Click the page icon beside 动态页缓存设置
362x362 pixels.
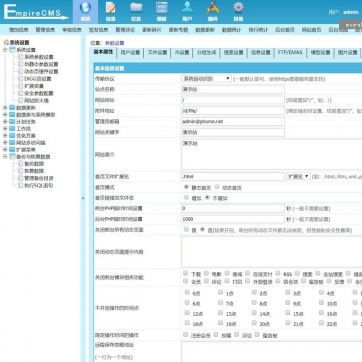[x=21, y=72]
